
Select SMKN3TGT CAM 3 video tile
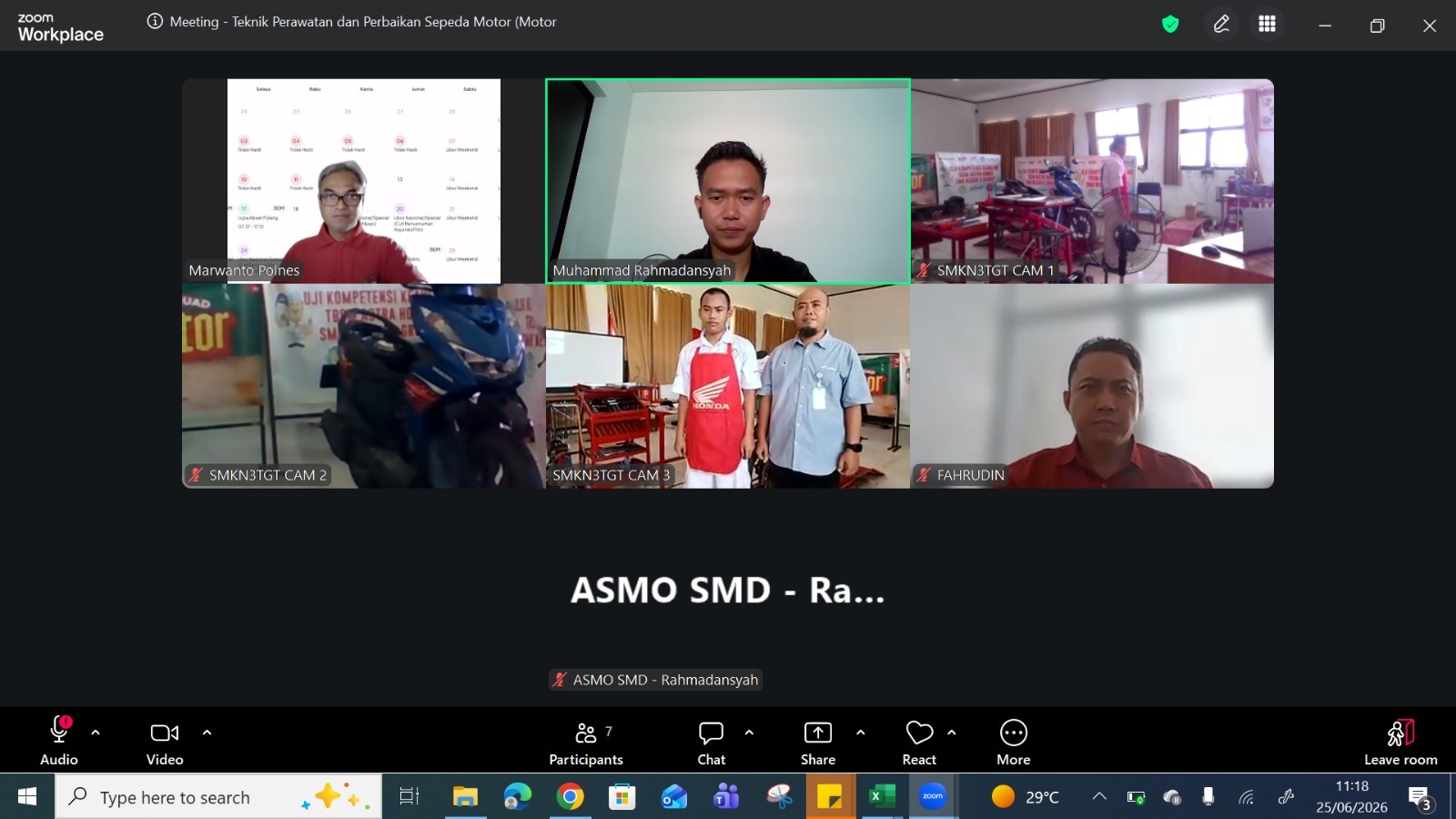(x=728, y=386)
